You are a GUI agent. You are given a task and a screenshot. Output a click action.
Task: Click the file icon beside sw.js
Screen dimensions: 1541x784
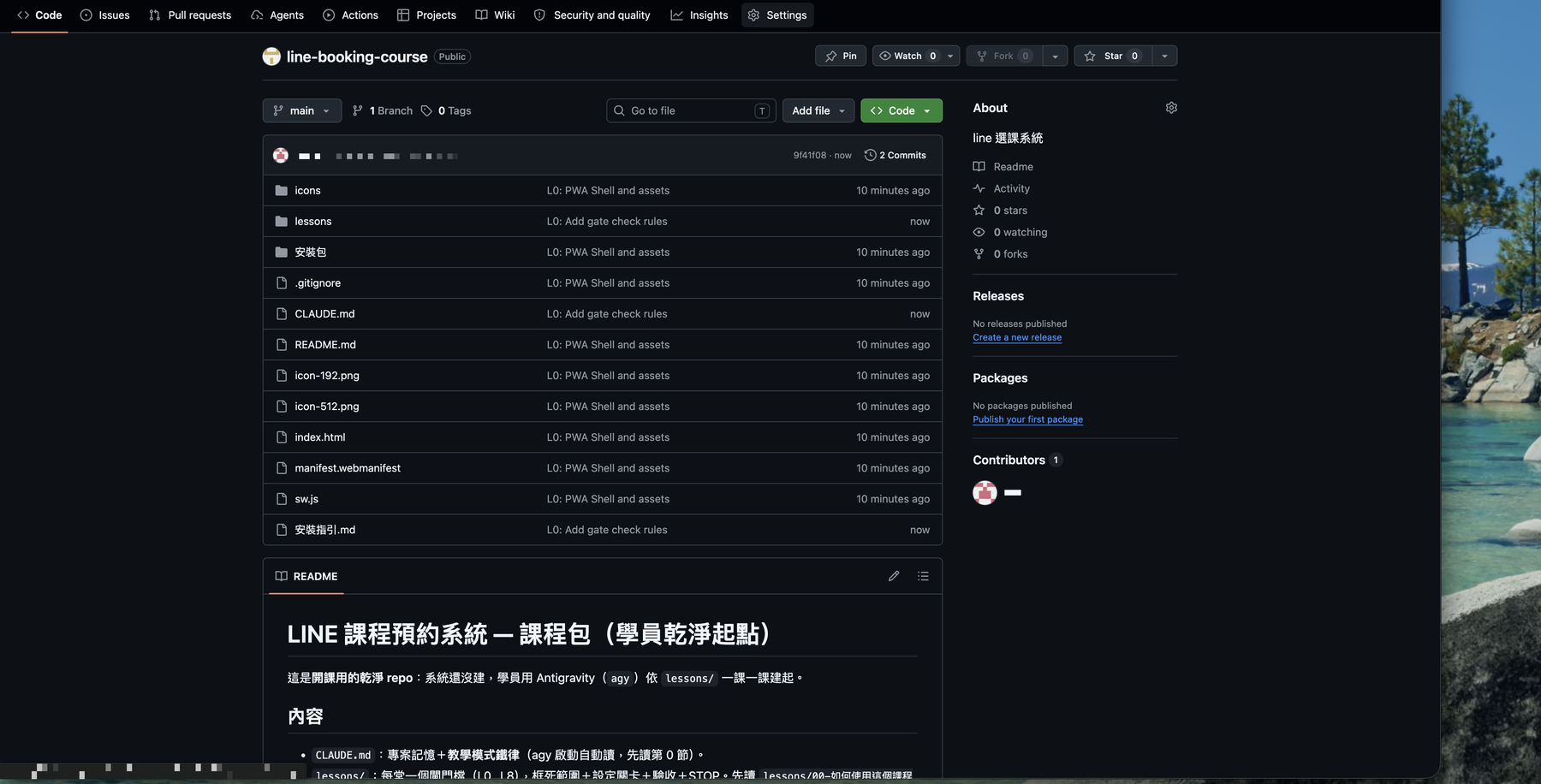[281, 499]
